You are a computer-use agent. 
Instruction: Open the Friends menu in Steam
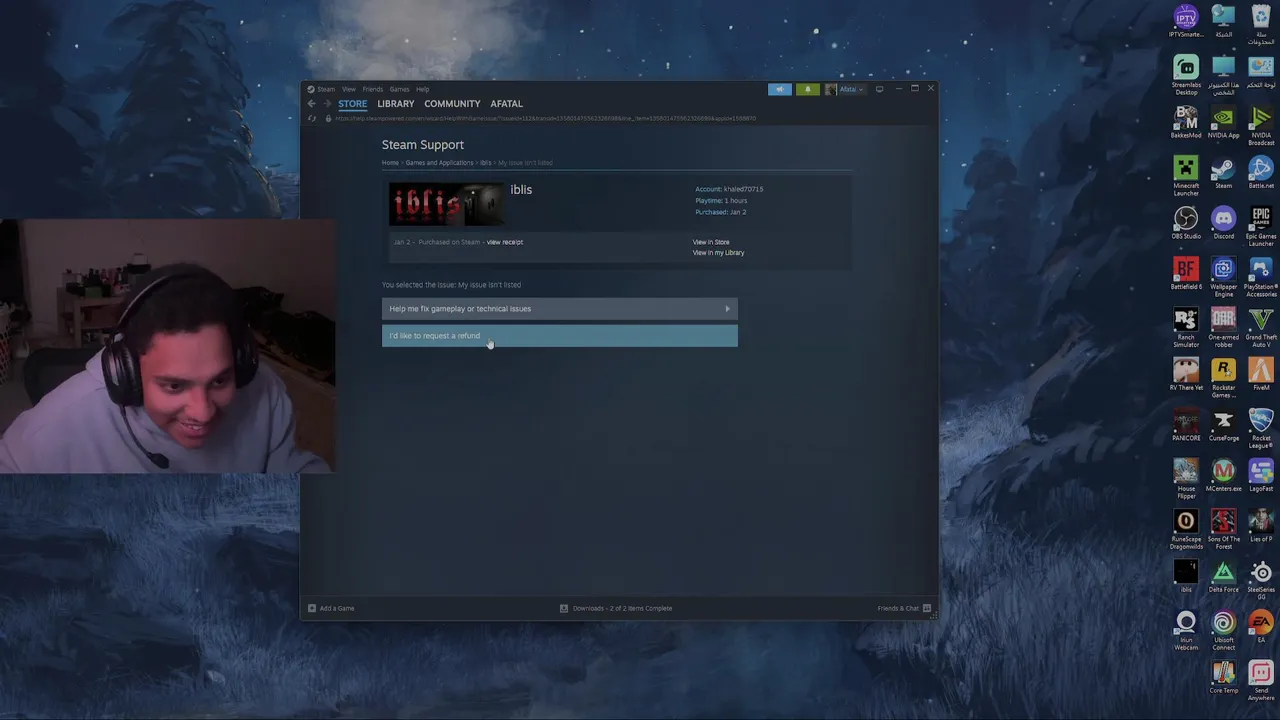tap(372, 89)
